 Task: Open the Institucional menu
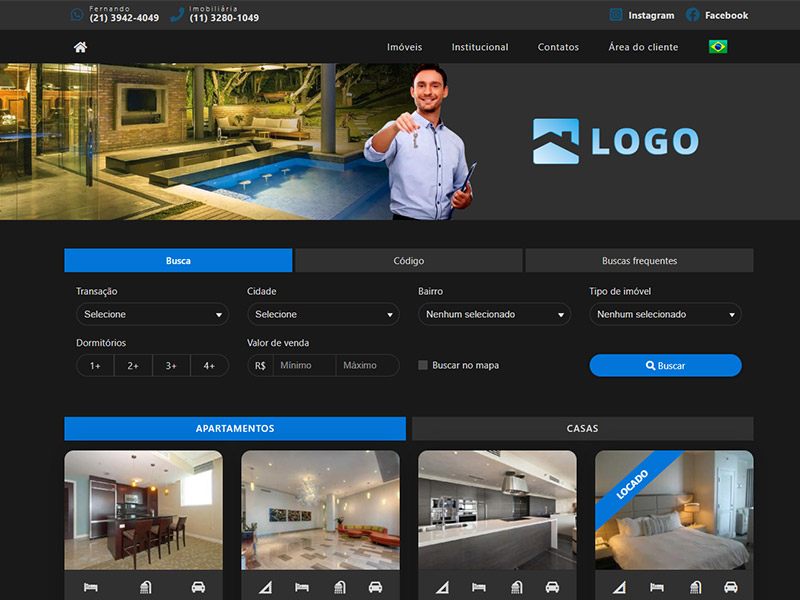[x=480, y=47]
